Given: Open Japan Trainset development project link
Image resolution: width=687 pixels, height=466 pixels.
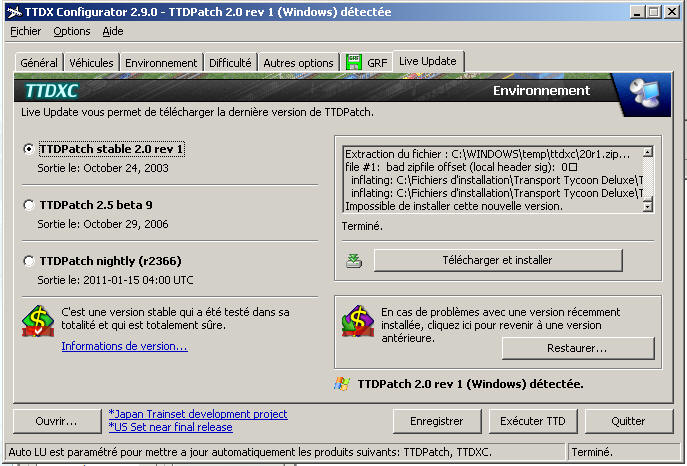Looking at the screenshot, I should click(x=198, y=414).
